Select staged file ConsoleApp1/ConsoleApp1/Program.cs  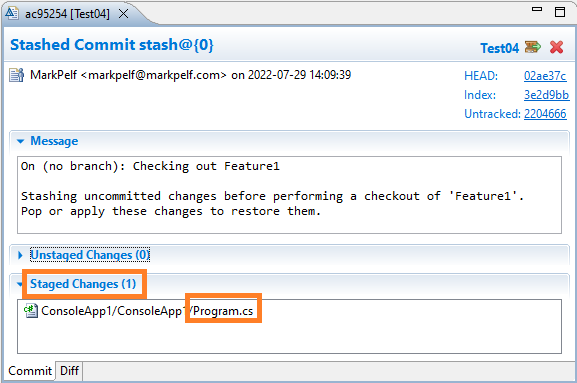click(147, 311)
